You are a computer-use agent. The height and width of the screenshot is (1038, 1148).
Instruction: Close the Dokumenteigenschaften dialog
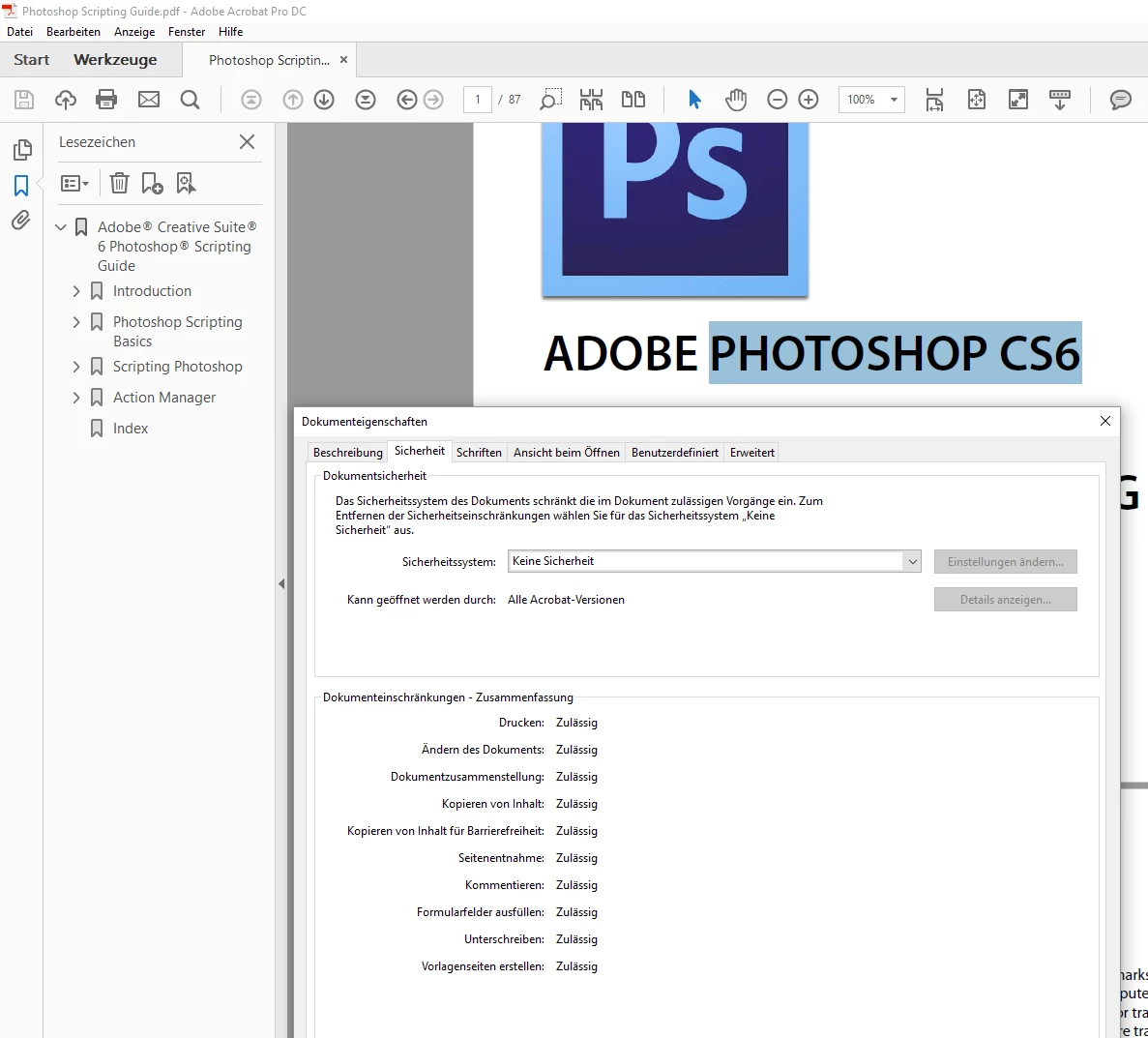coord(1105,421)
